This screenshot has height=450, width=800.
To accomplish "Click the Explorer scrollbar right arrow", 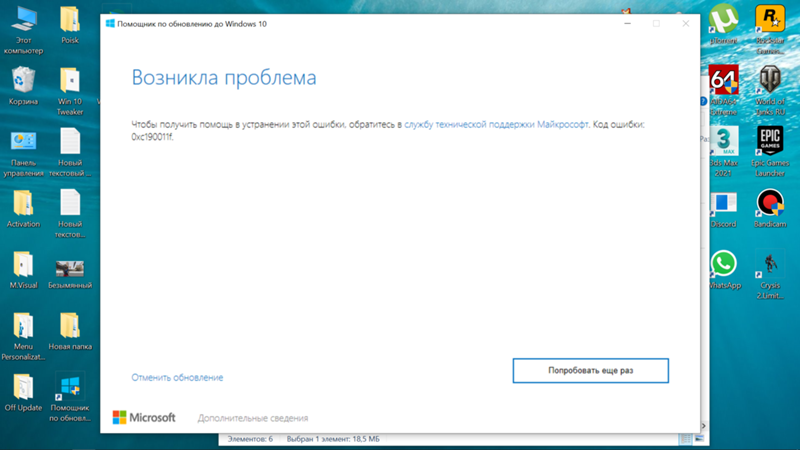I will click(704, 426).
